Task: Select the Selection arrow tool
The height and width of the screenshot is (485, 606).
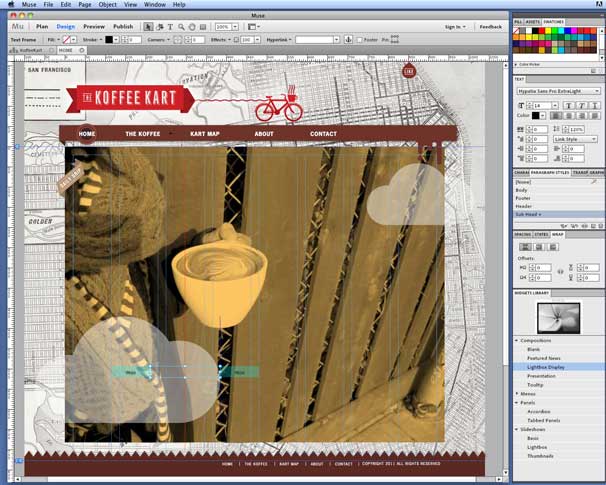Action: [x=148, y=27]
